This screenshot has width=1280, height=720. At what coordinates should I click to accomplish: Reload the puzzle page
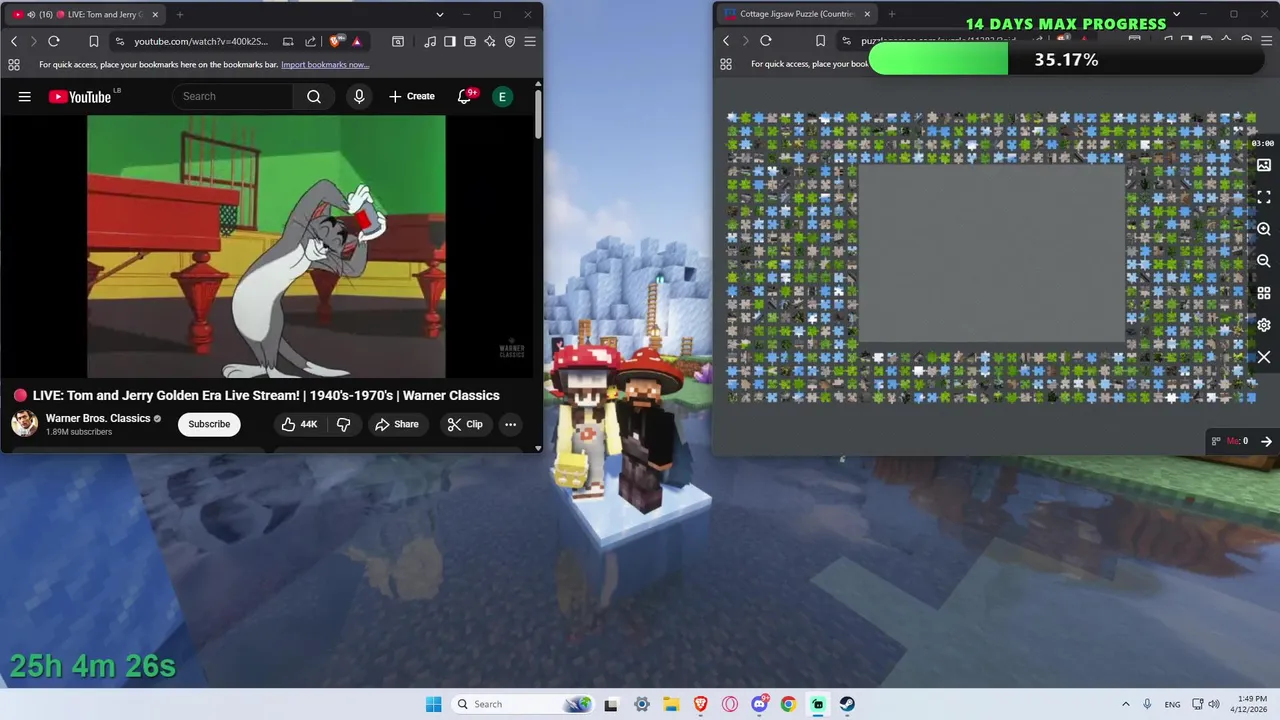(x=766, y=41)
